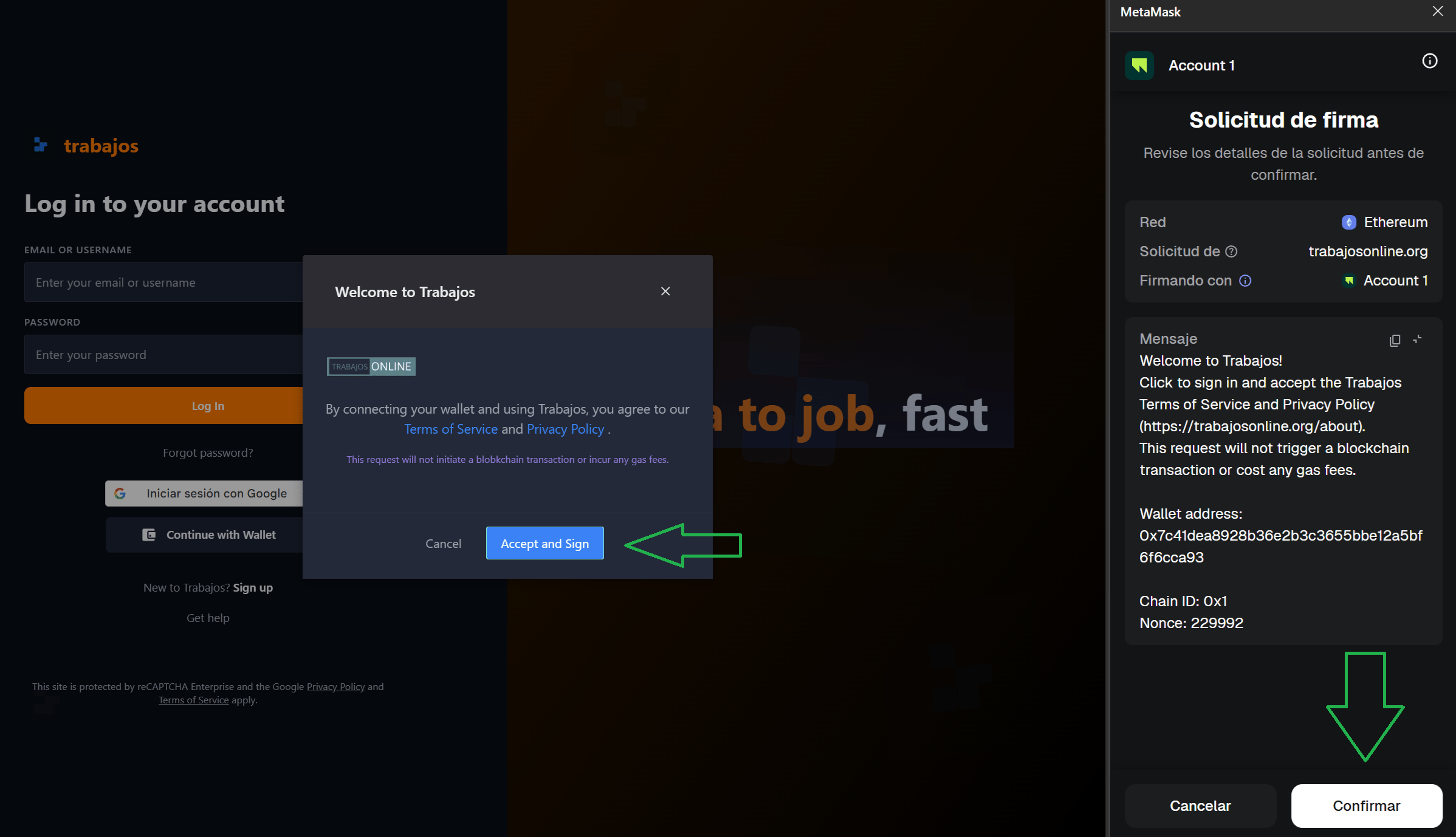Open Terms of Service link in dialog
The height and width of the screenshot is (837, 1456).
tap(451, 429)
